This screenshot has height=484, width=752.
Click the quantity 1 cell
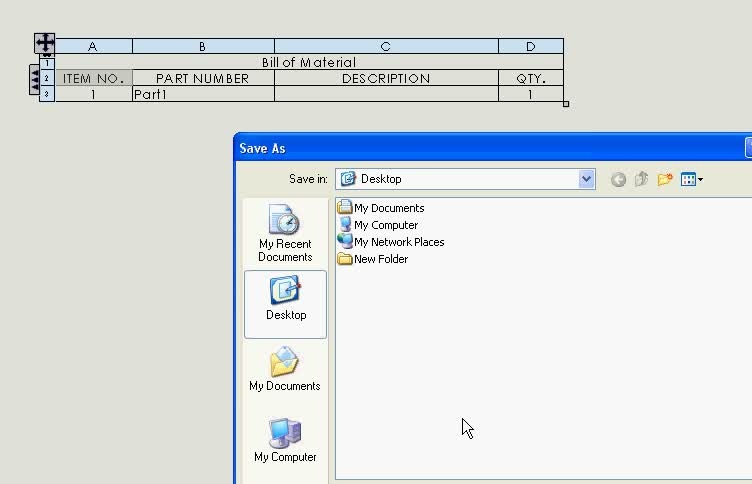531,94
